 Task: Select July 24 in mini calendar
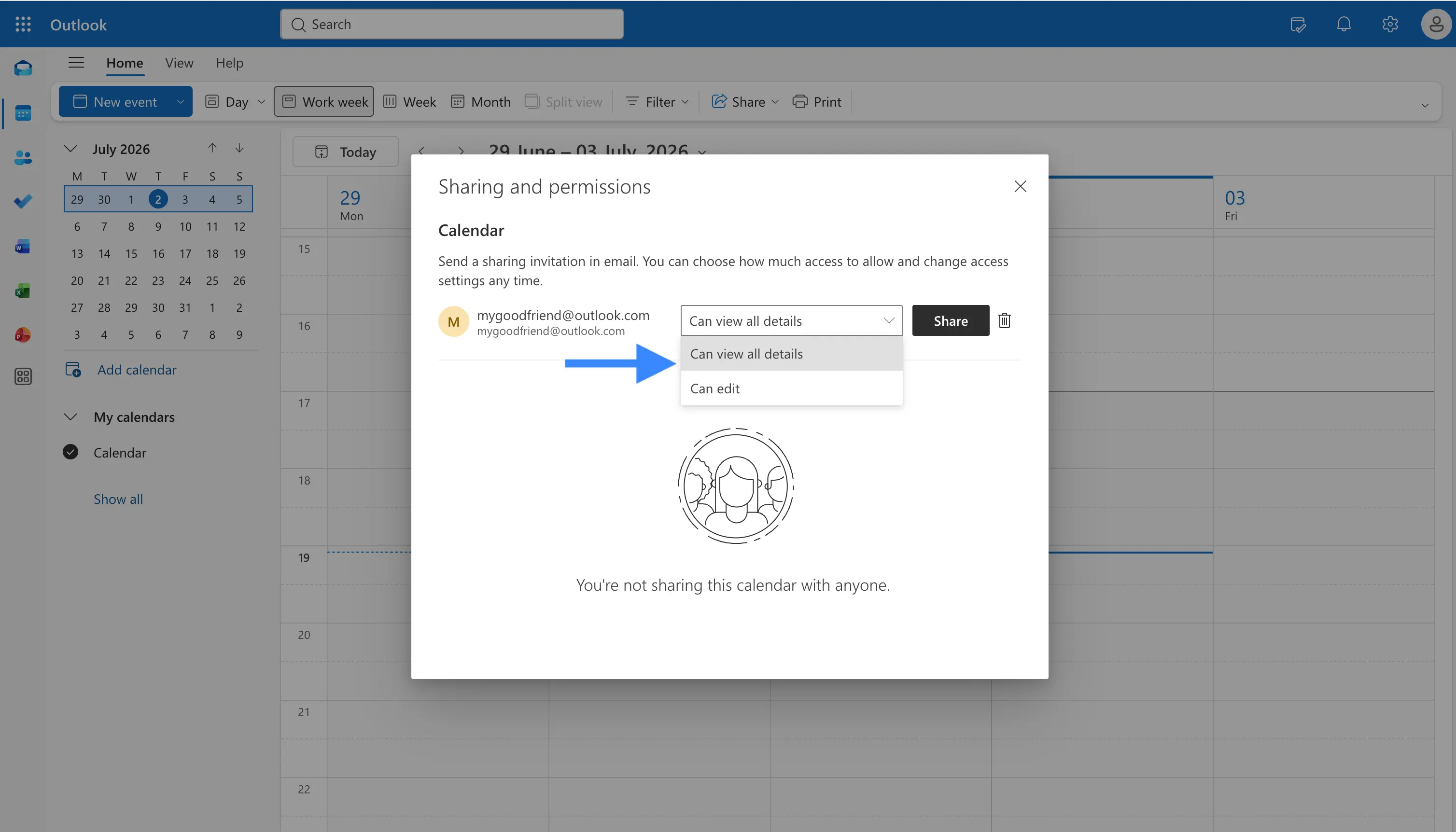click(x=185, y=280)
